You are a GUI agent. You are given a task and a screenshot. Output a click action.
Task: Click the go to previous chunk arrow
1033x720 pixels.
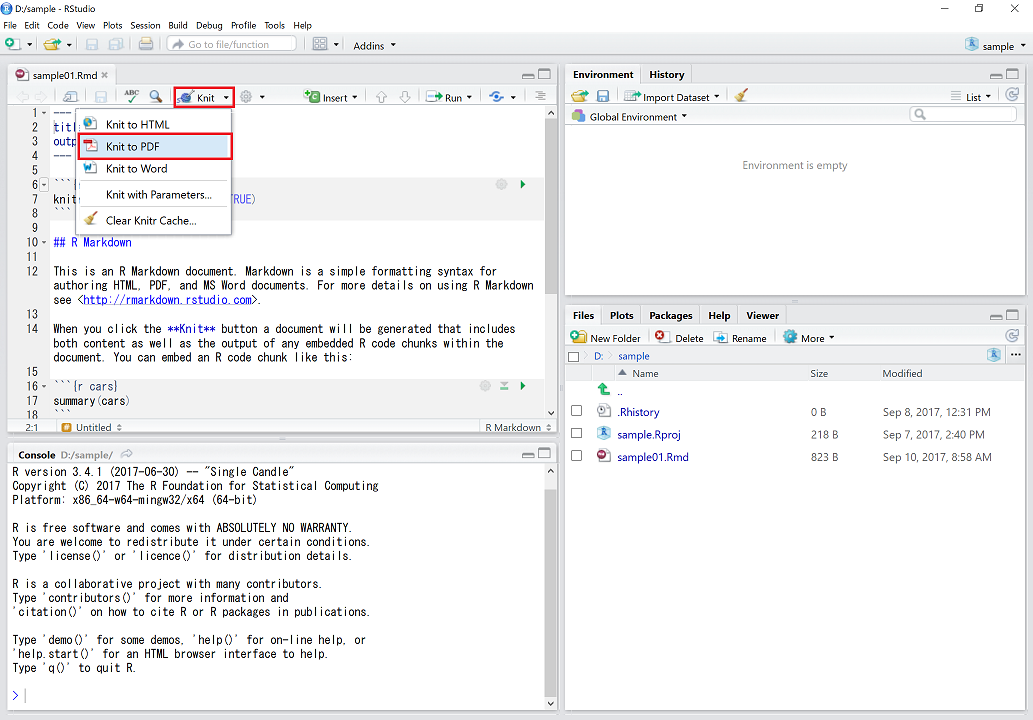[x=381, y=97]
